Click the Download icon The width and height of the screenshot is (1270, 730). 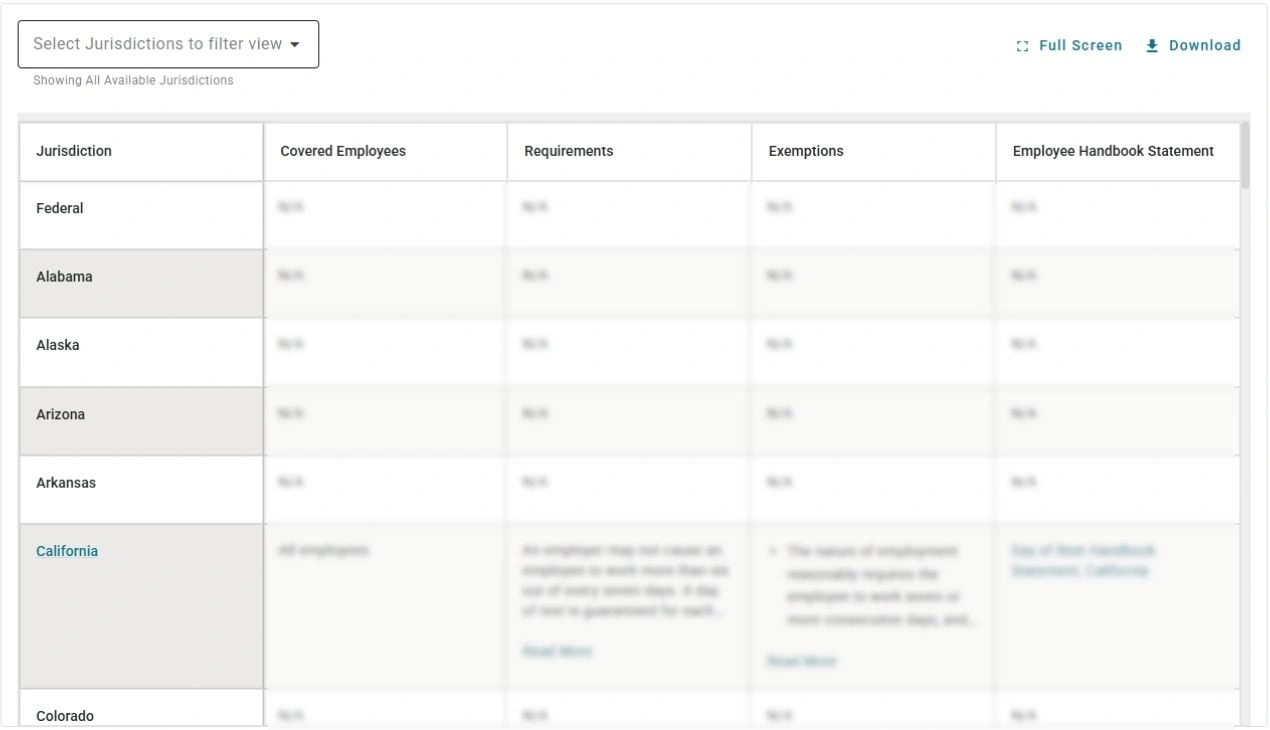[1152, 45]
